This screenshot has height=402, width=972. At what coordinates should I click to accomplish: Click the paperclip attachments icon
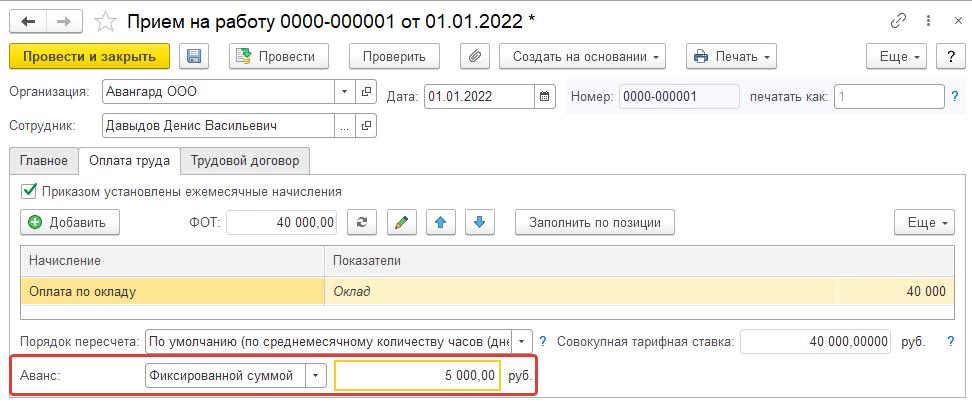click(474, 57)
